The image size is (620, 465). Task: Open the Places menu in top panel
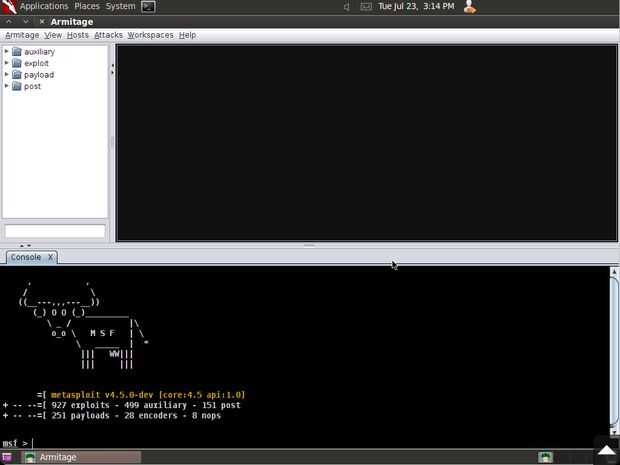point(87,6)
